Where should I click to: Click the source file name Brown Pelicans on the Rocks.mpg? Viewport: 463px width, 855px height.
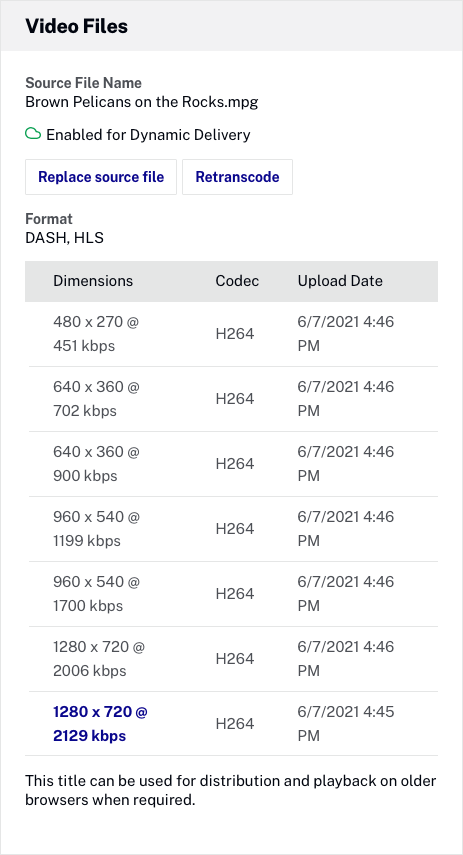pos(142,102)
